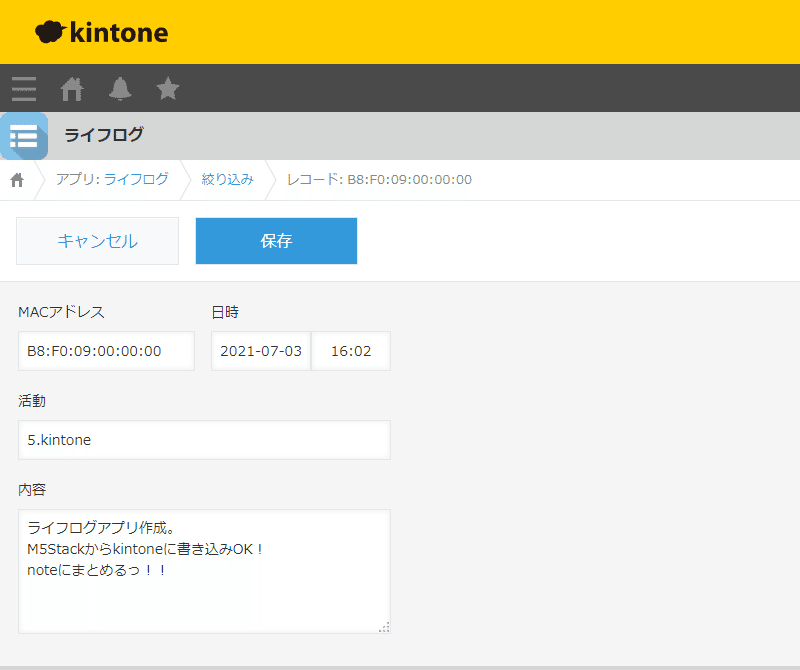Open the hamburger menu icon
800x670 pixels.
[x=24, y=89]
